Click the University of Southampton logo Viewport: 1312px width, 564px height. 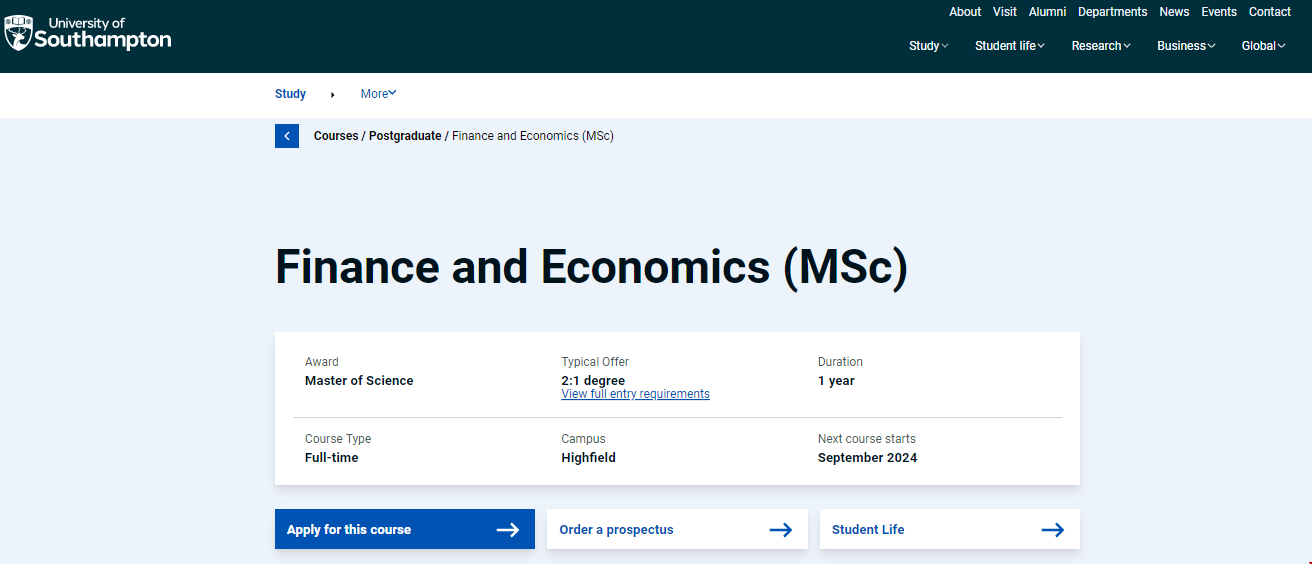88,33
